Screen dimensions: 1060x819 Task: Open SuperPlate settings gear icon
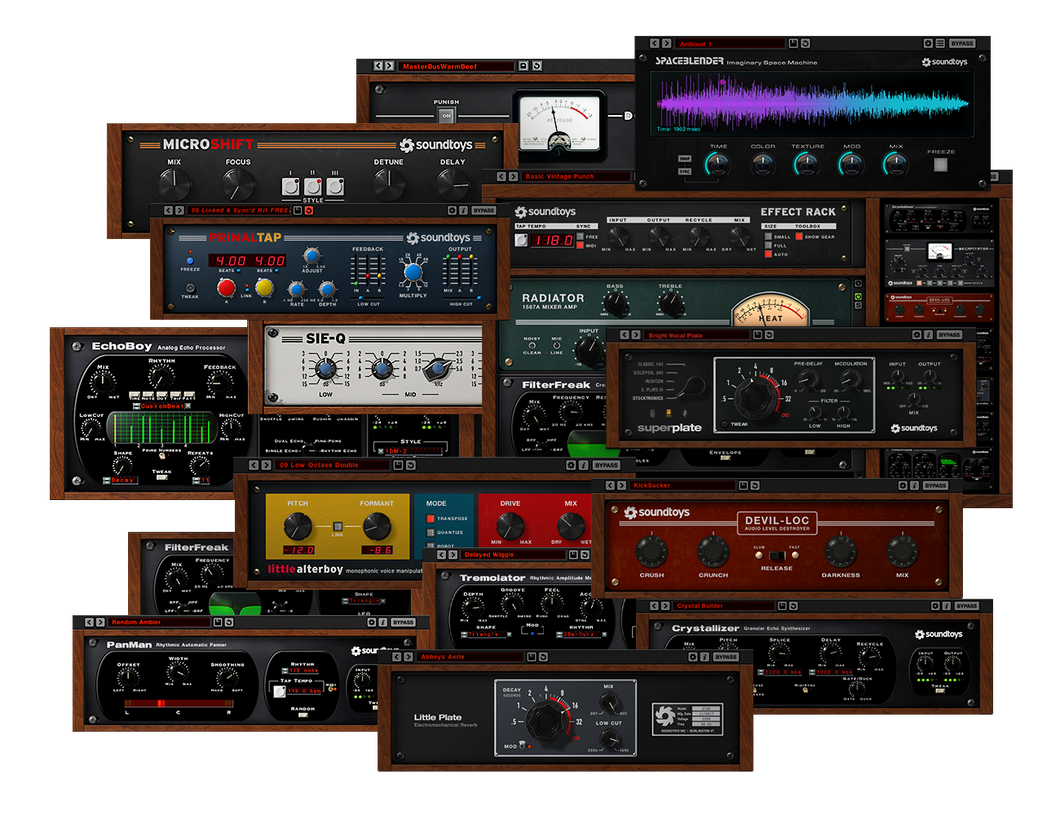(917, 334)
